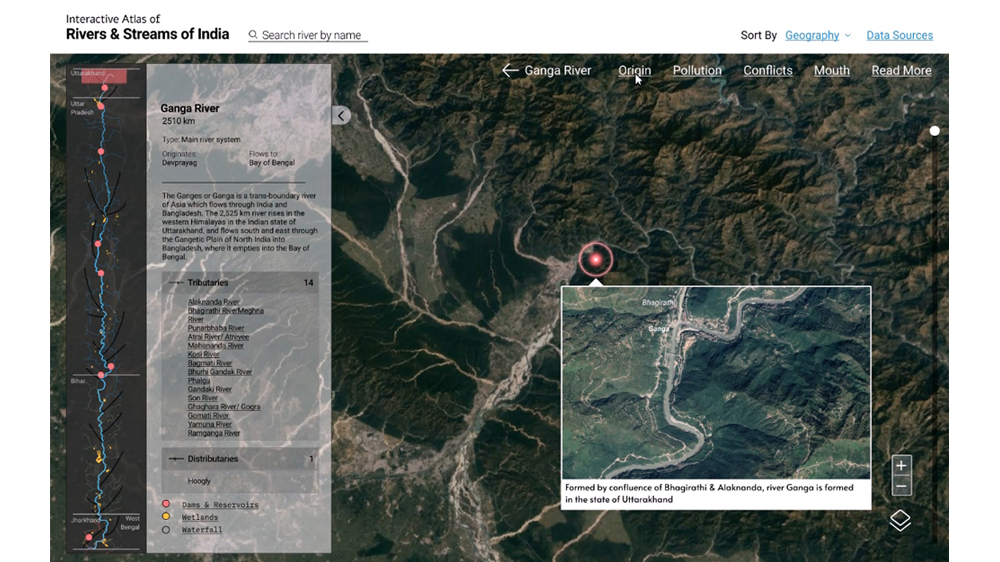The image size is (1000, 562).
Task: Open the Sort By Geography dropdown
Action: pos(817,35)
